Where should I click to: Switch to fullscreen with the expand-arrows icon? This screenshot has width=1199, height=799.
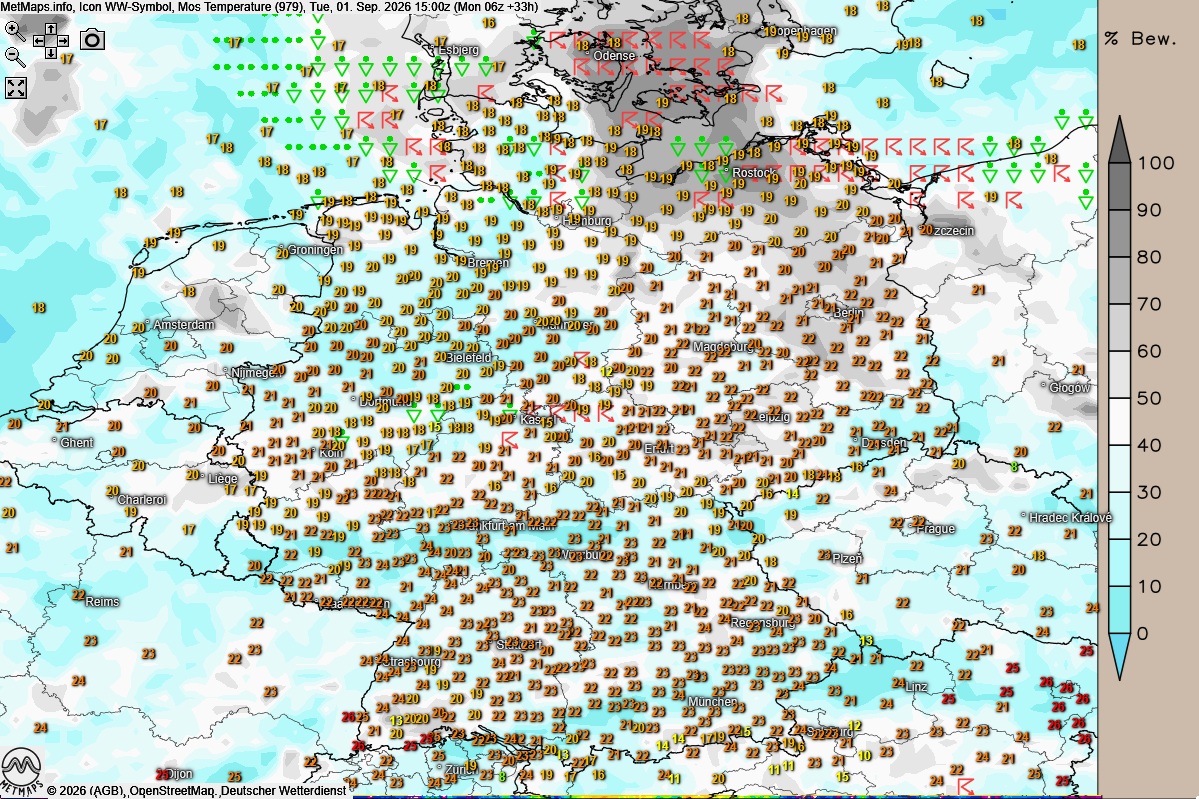[16, 88]
